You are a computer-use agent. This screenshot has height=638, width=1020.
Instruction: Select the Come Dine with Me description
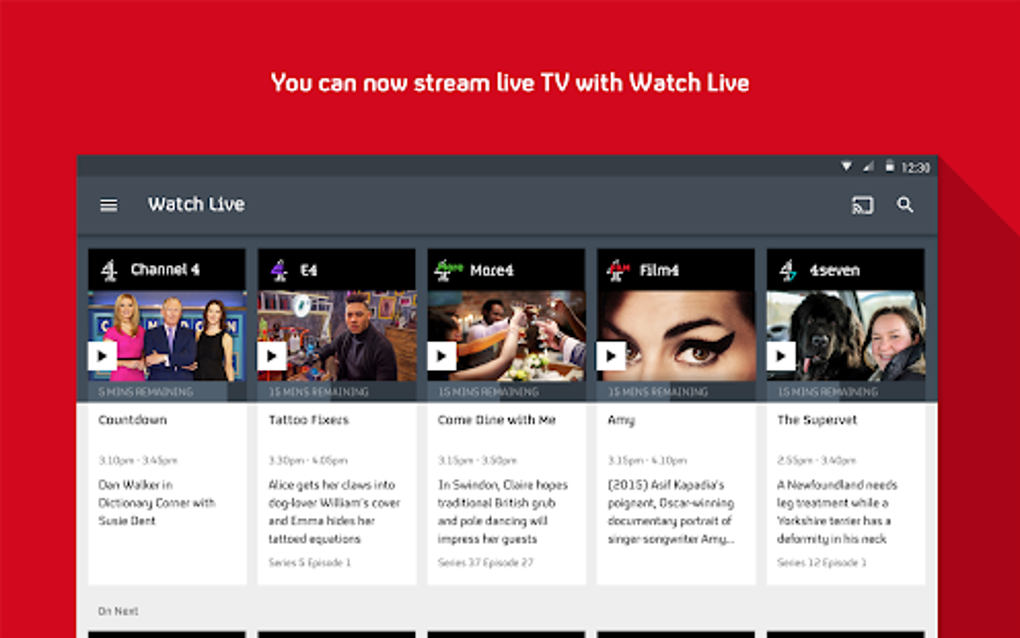click(503, 512)
